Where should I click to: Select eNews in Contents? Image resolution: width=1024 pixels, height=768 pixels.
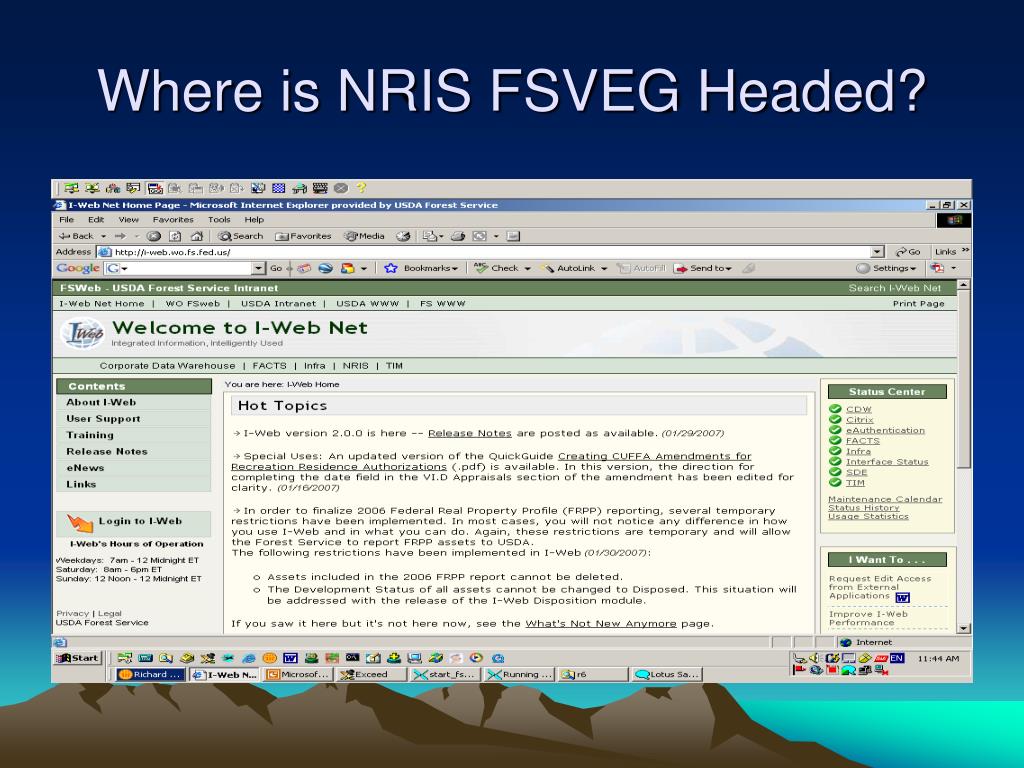[134, 468]
